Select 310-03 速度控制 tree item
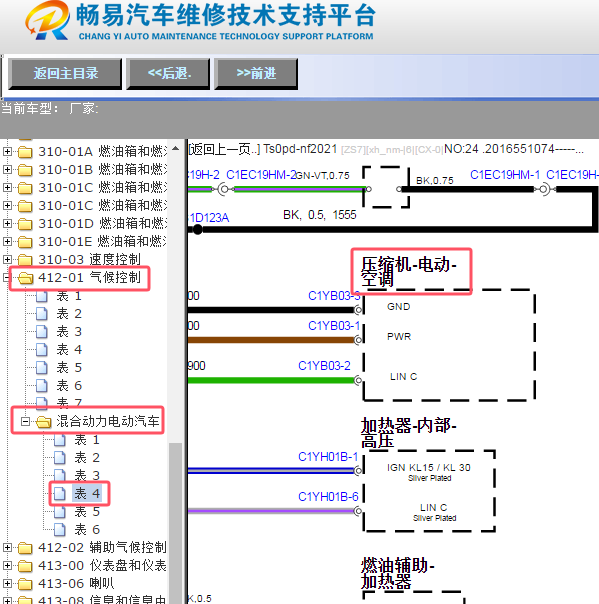Screen dimensions: 599x604 click(89, 259)
